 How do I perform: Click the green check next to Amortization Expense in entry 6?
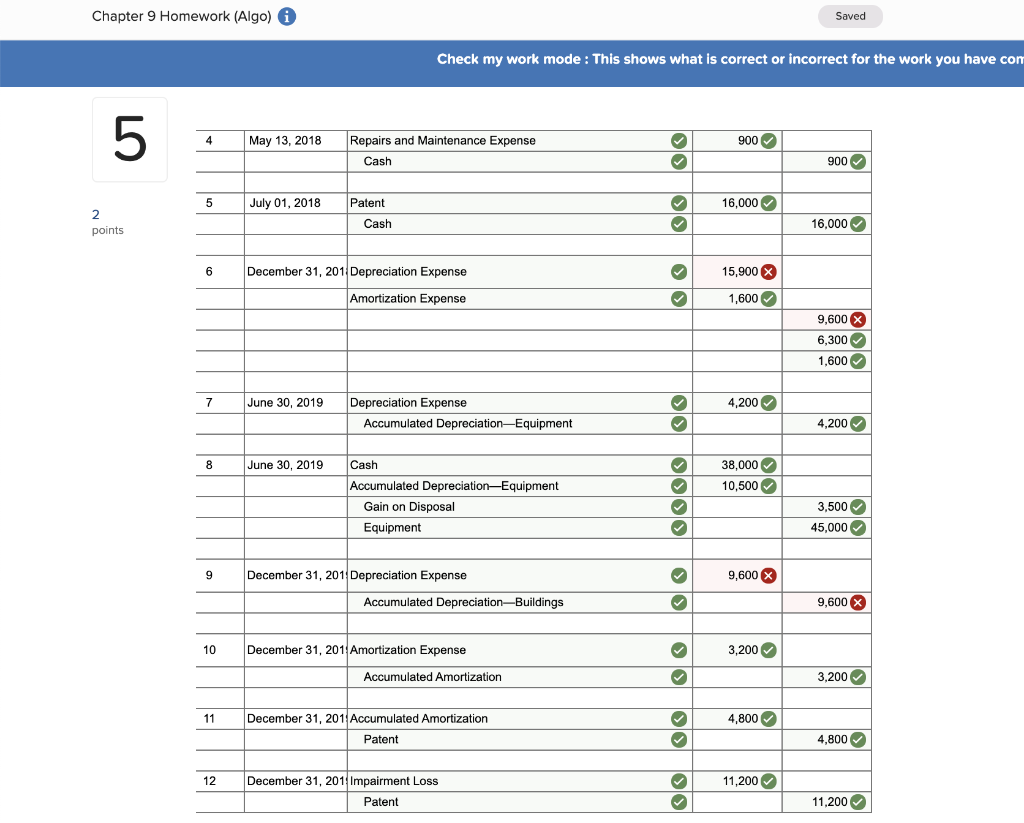[678, 298]
